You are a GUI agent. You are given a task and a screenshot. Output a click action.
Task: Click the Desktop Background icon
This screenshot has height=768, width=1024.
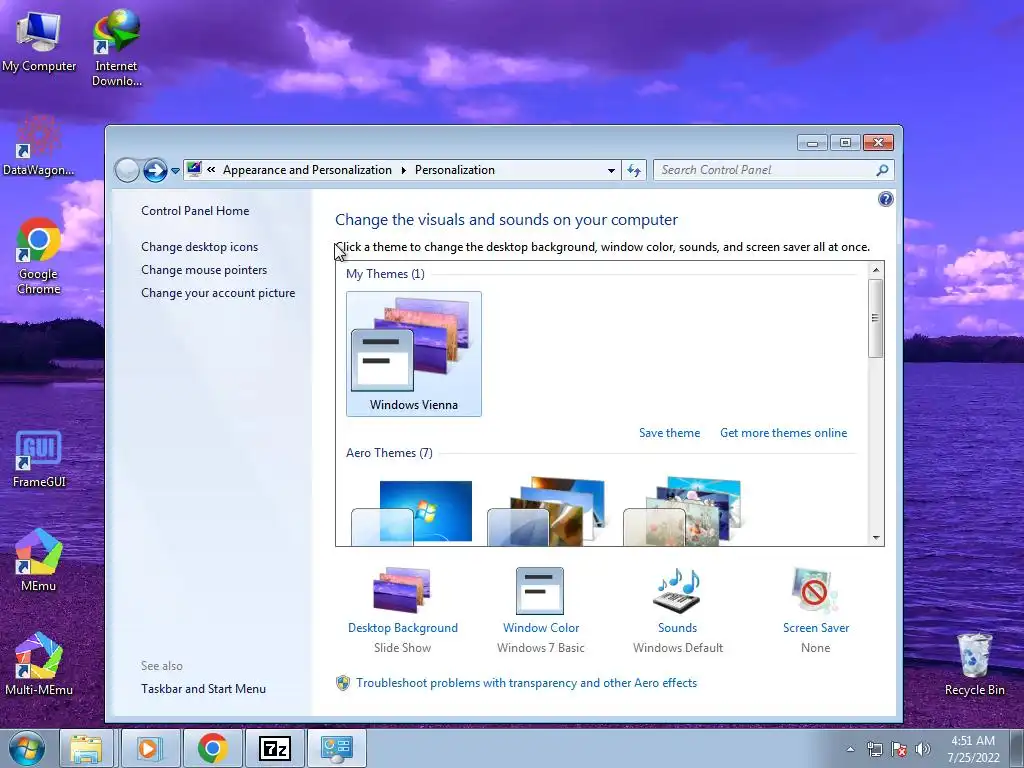tap(402, 590)
